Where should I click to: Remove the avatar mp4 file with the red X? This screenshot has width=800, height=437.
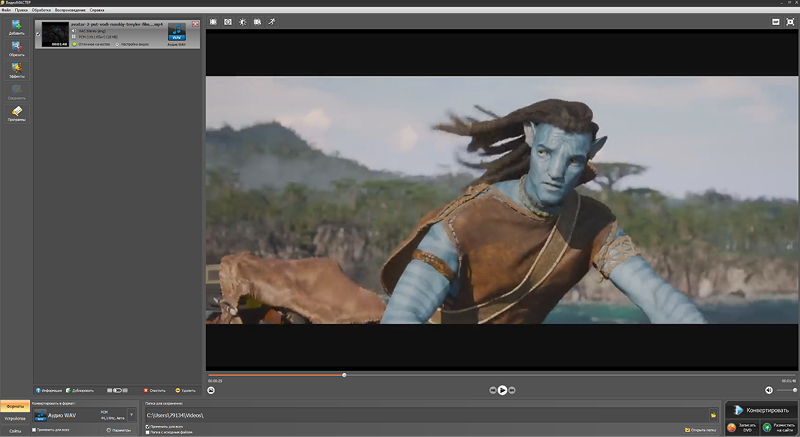[195, 24]
